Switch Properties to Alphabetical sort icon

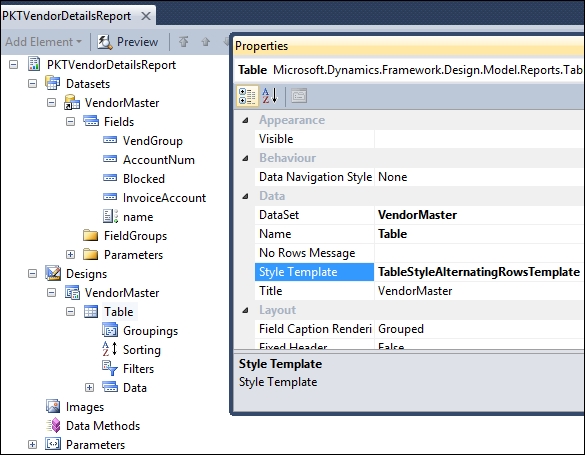pyautogui.click(x=270, y=96)
